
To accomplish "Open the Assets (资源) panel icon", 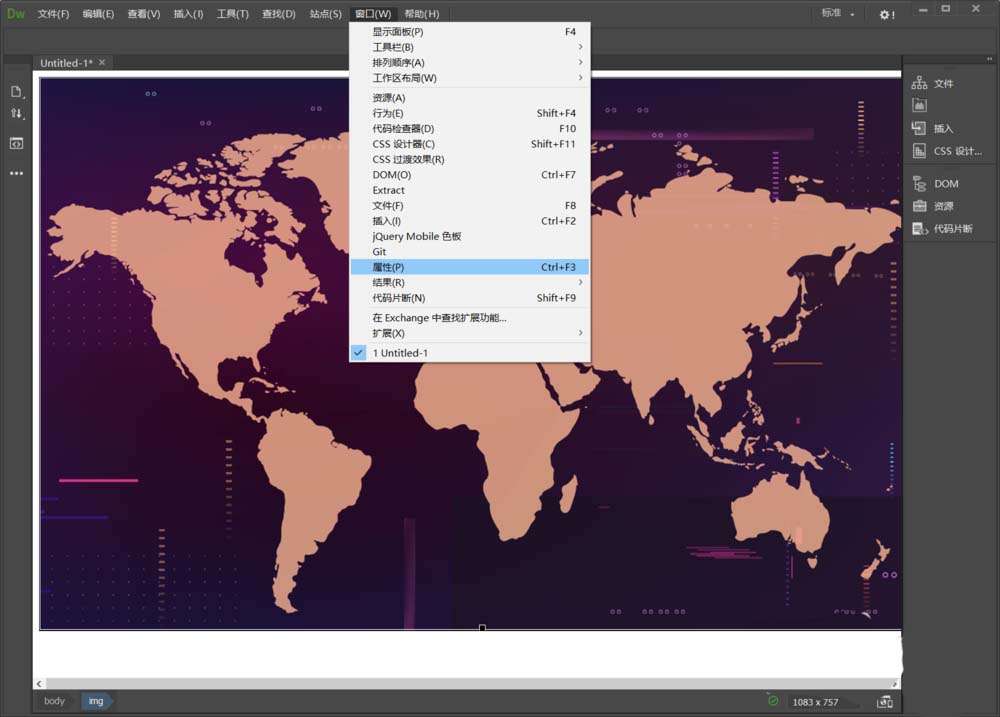I will [x=919, y=206].
